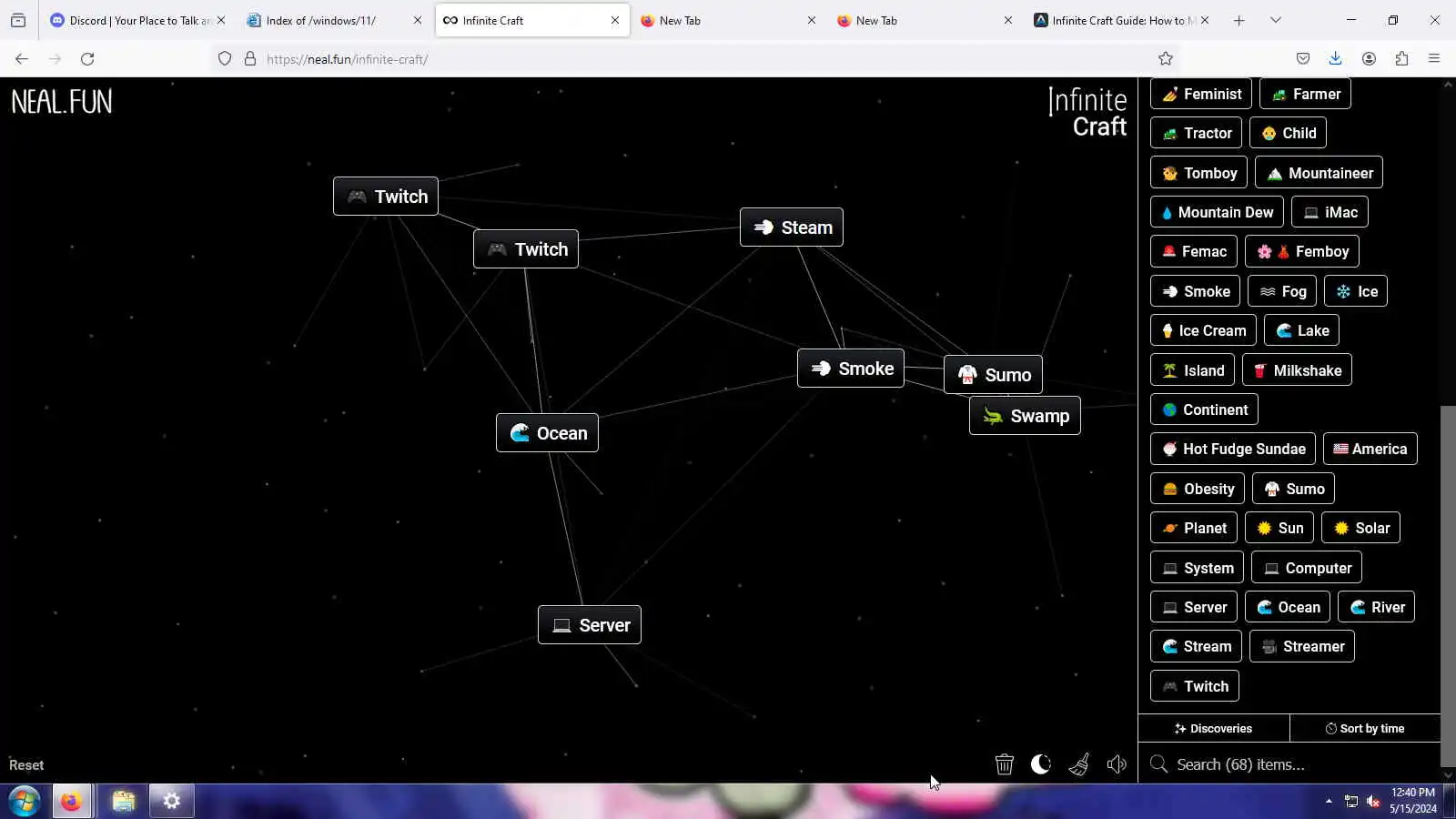Click the Swamp element on the canvas

(1025, 416)
